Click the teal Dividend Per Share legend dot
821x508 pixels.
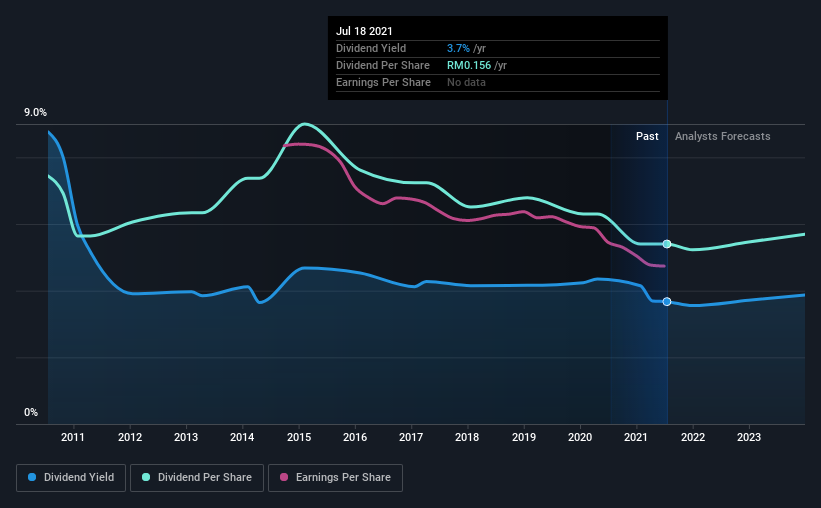pyautogui.click(x=146, y=477)
